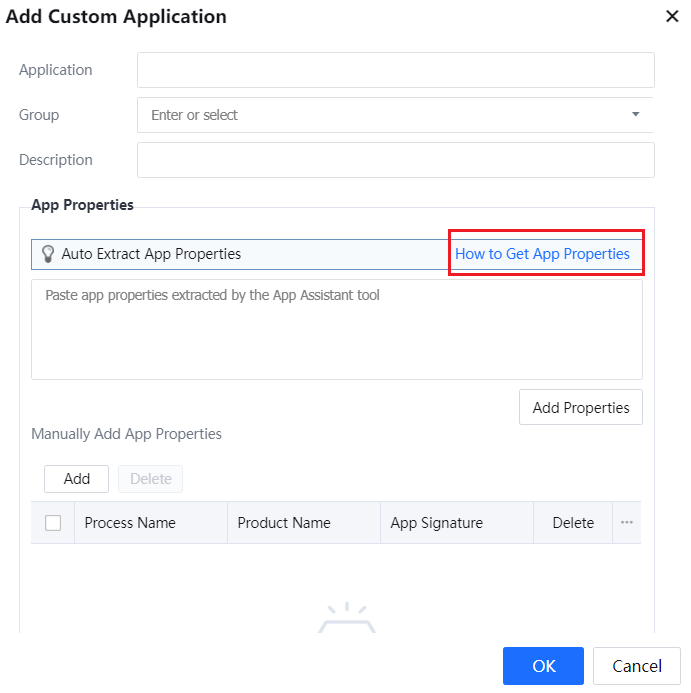Open How to Get App Properties link
Screen dimensions: 691x693
coord(542,254)
